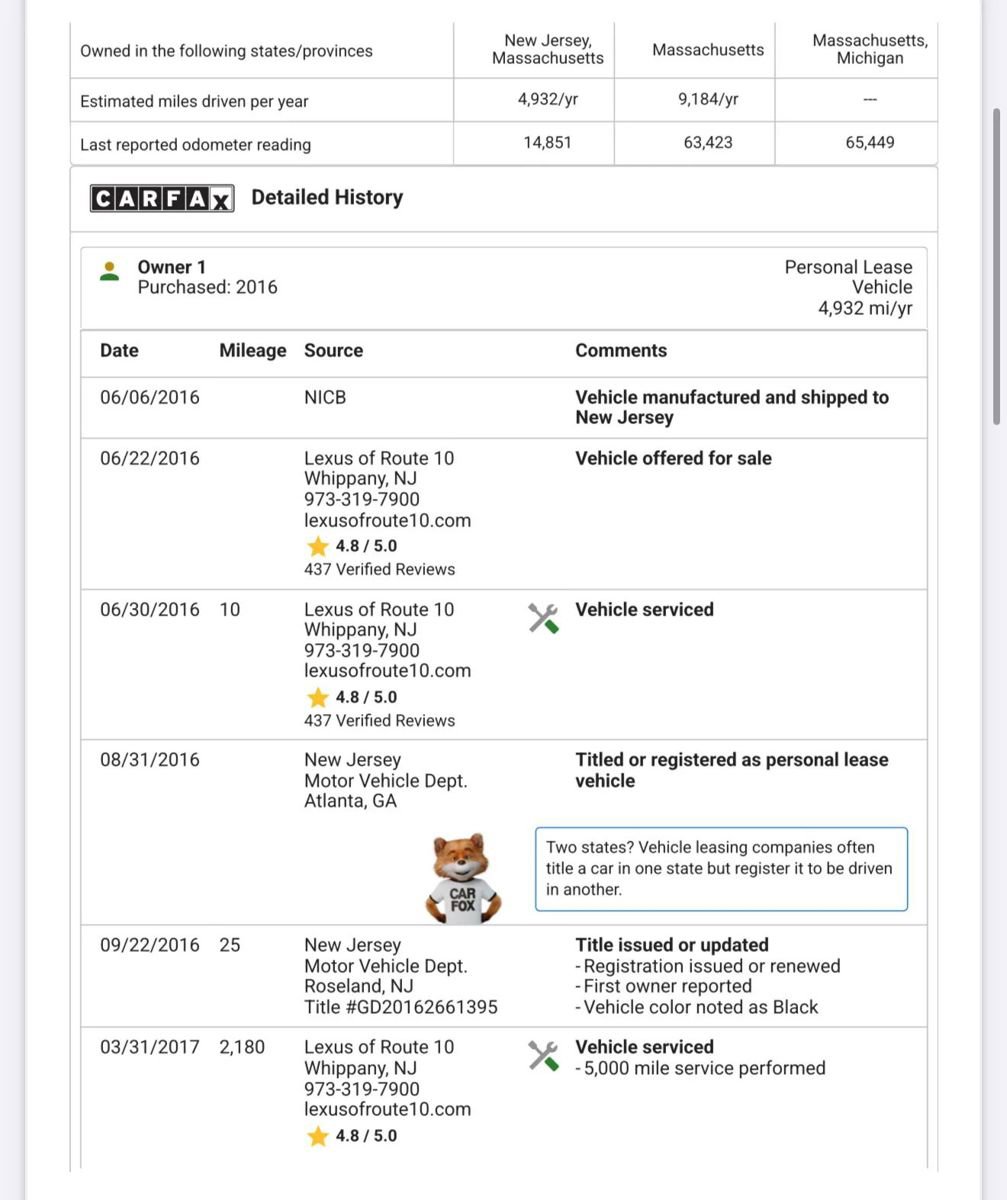Open lexusofroute10.com link in 06/22/2016 entry
This screenshot has width=1007, height=1200.
coord(387,520)
